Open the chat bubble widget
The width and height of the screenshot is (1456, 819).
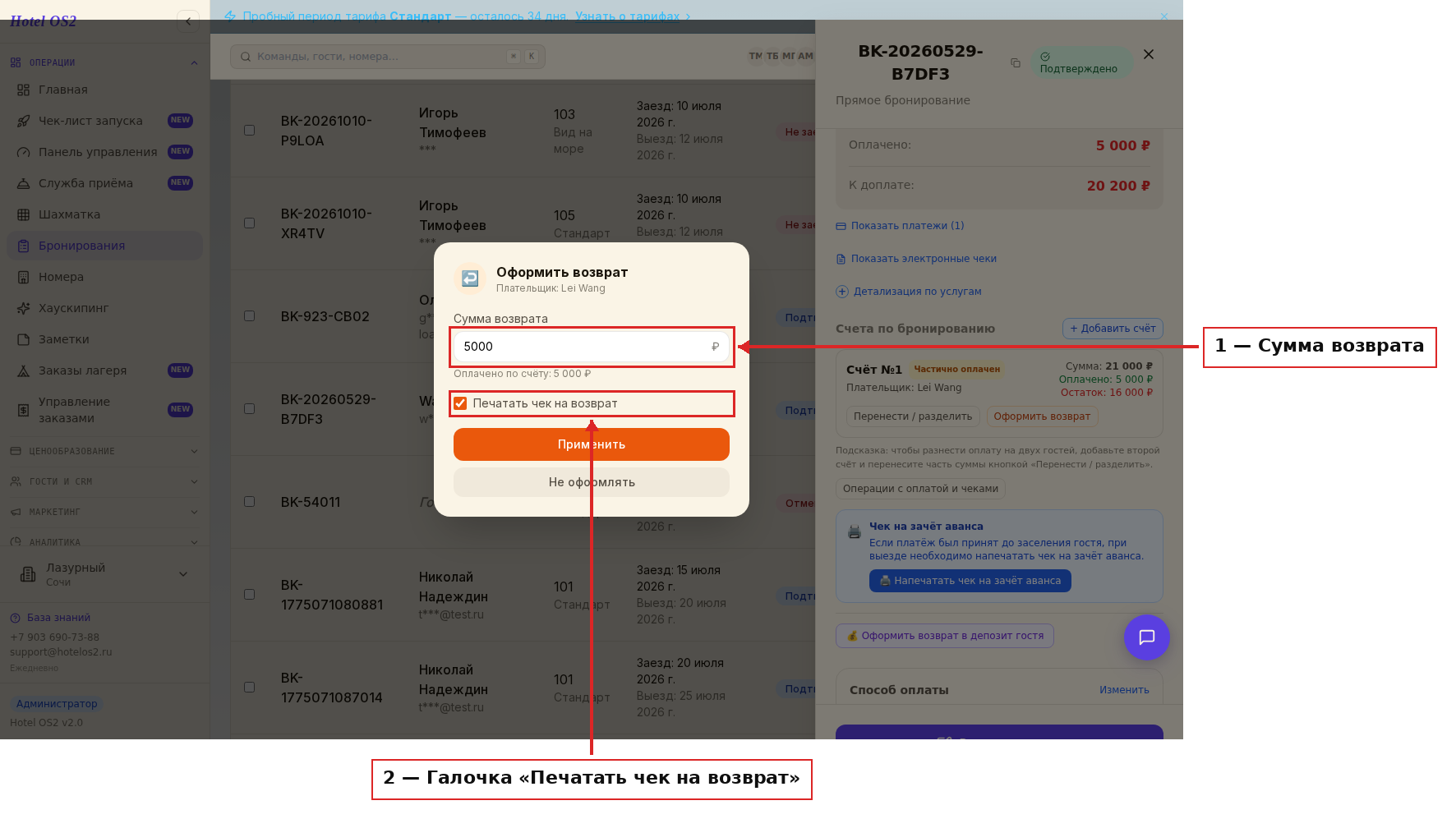pyautogui.click(x=1147, y=637)
